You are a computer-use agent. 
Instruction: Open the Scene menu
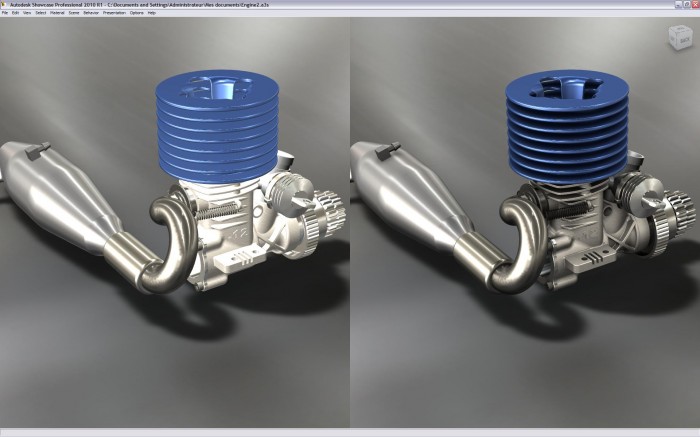click(x=73, y=13)
